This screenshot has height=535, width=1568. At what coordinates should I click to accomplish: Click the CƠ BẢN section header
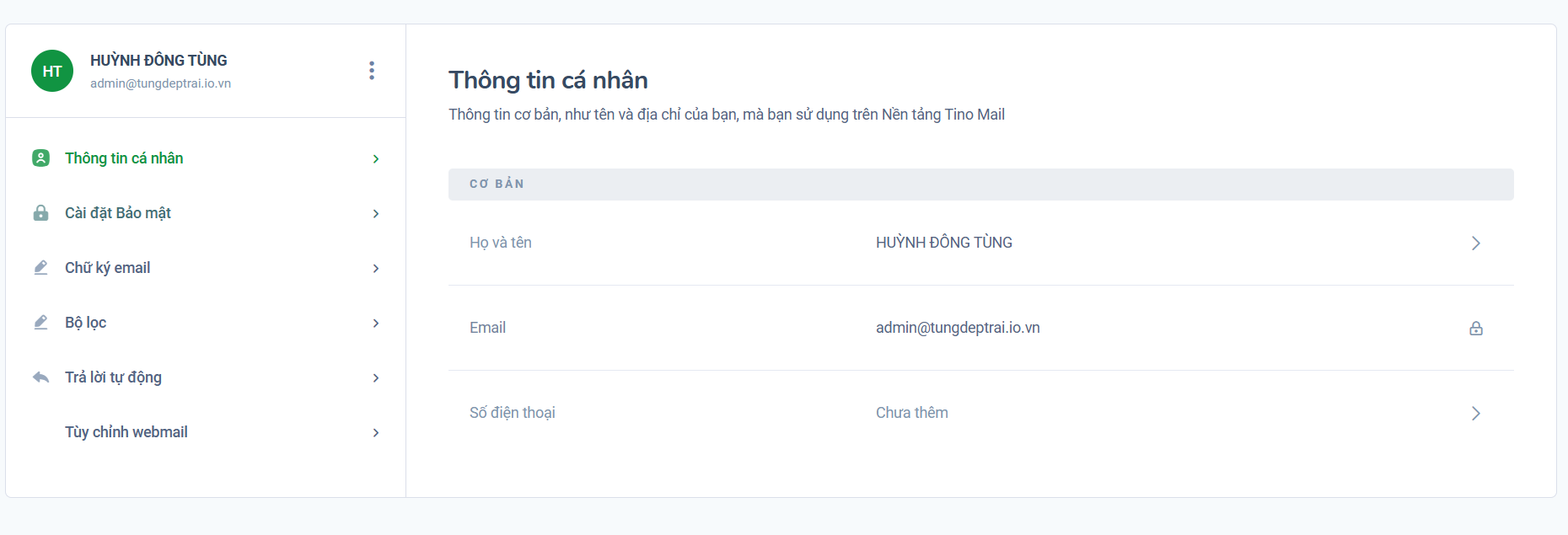click(497, 184)
